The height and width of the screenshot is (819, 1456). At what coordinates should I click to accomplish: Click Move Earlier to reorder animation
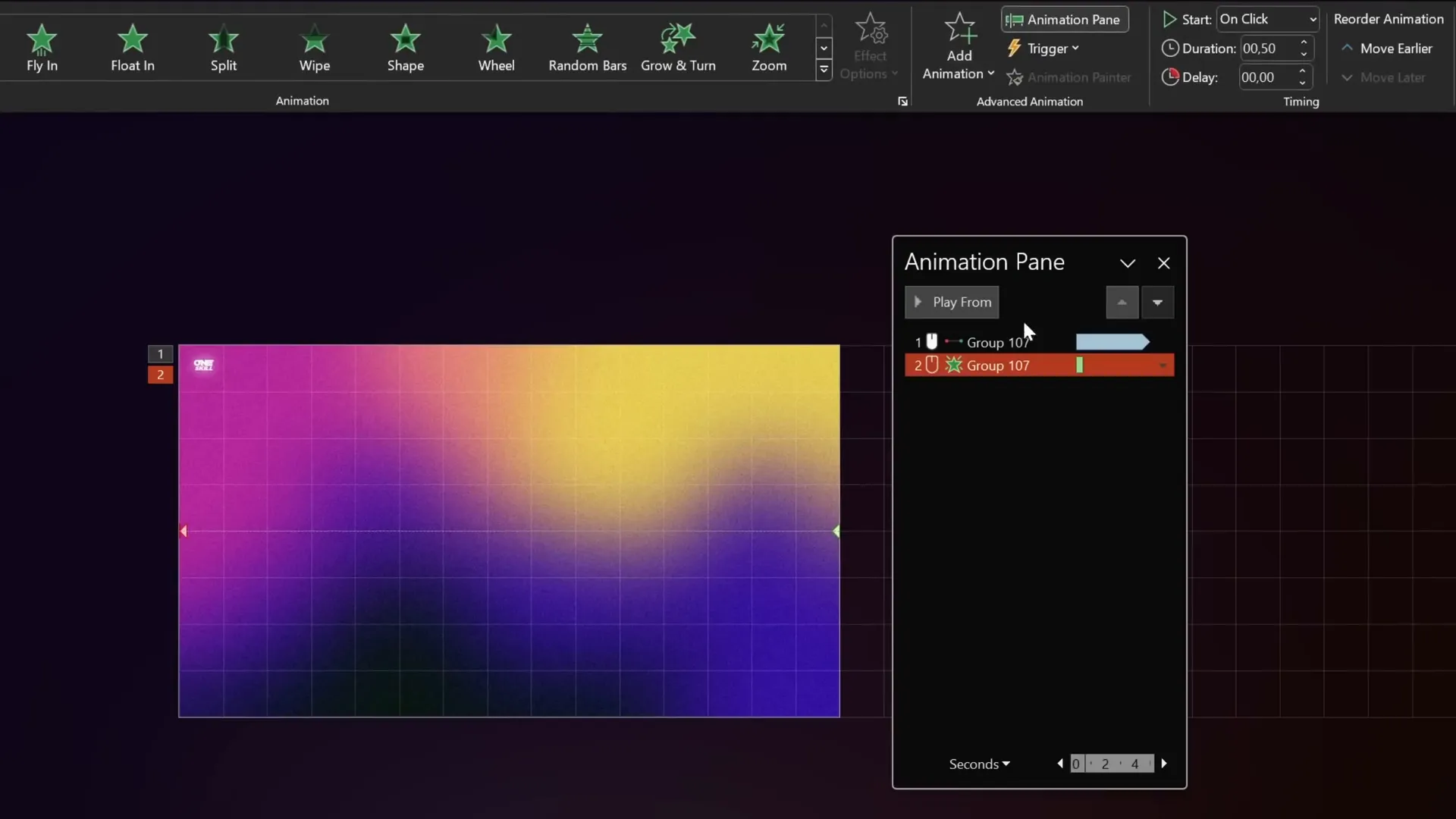[x=1386, y=49]
